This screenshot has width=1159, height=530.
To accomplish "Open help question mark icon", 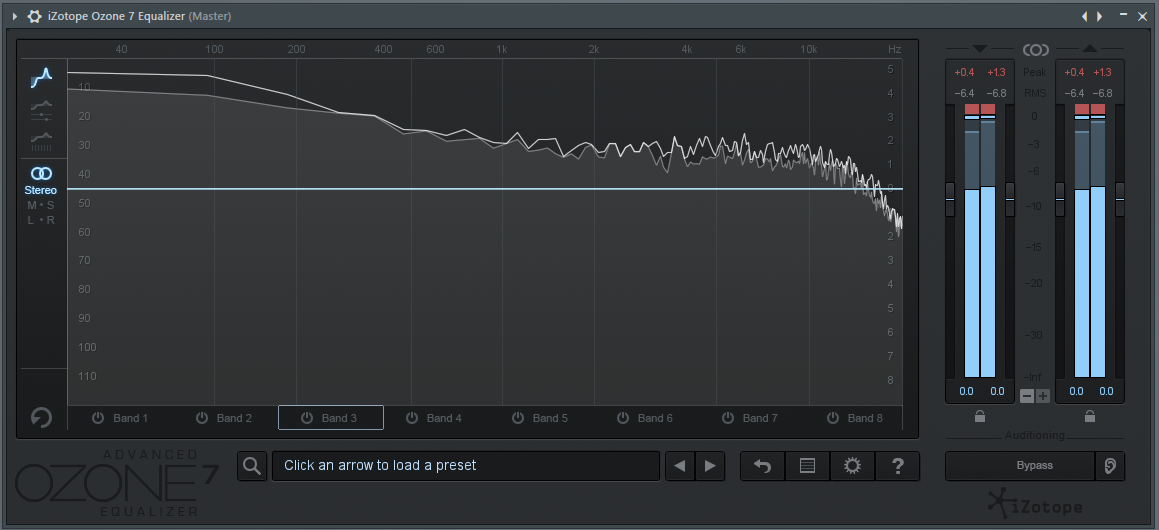I will point(897,466).
